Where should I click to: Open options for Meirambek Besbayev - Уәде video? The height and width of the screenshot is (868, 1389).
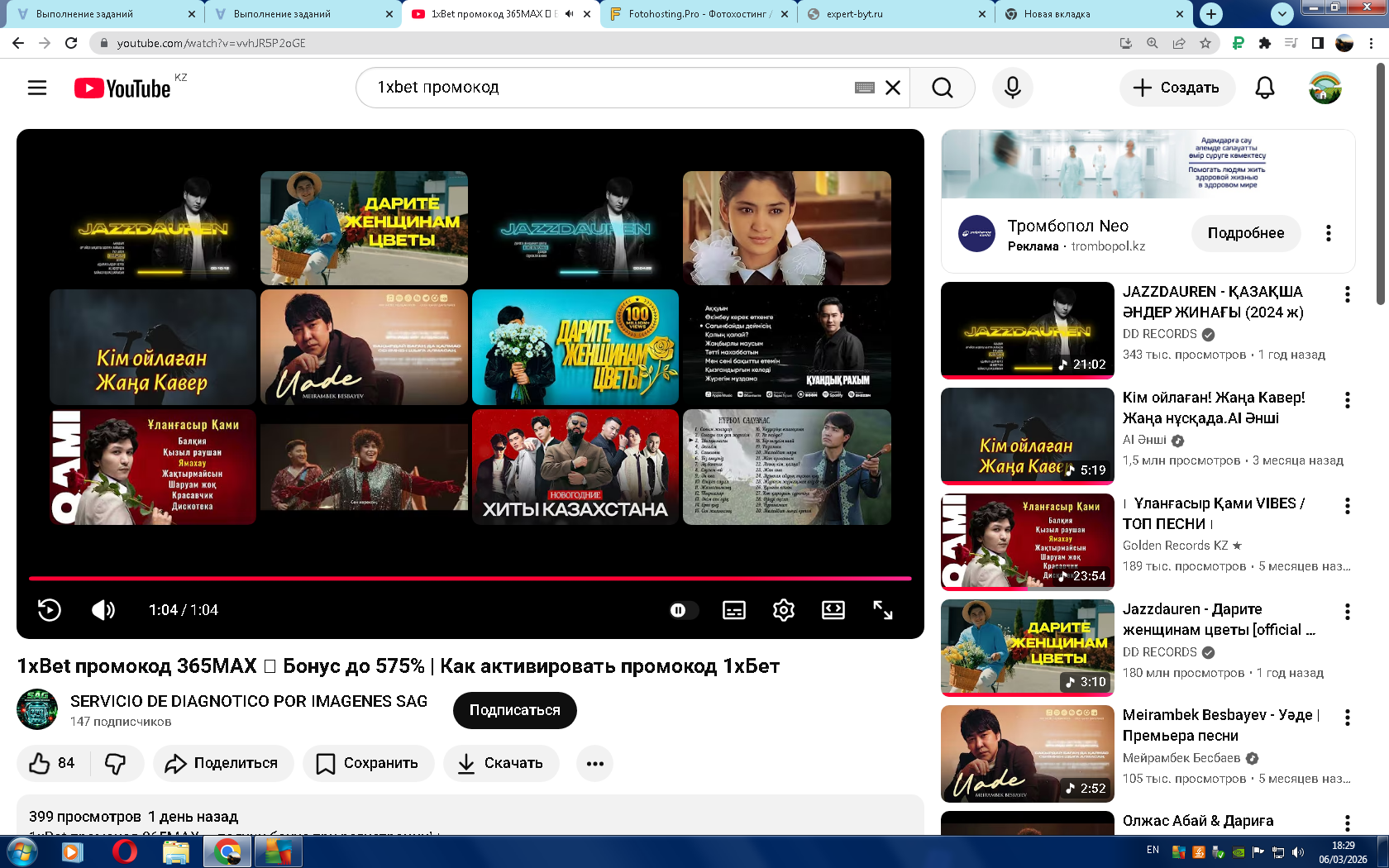point(1348,718)
